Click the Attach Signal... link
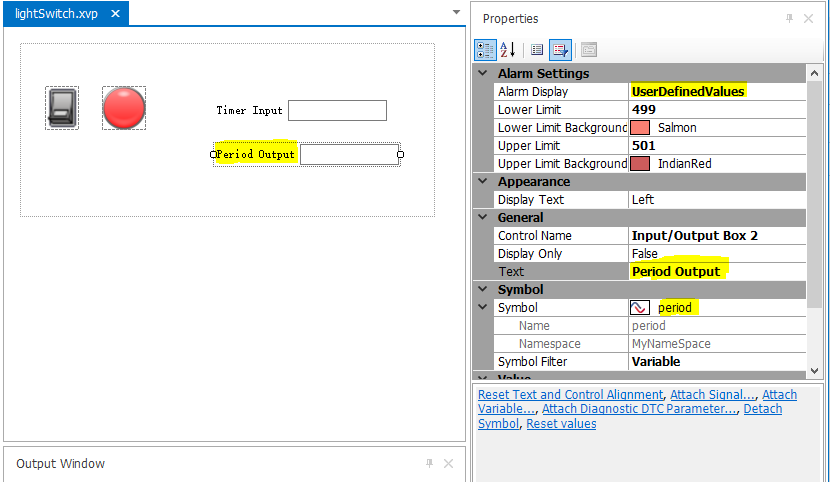Image resolution: width=830 pixels, height=482 pixels. click(x=713, y=395)
